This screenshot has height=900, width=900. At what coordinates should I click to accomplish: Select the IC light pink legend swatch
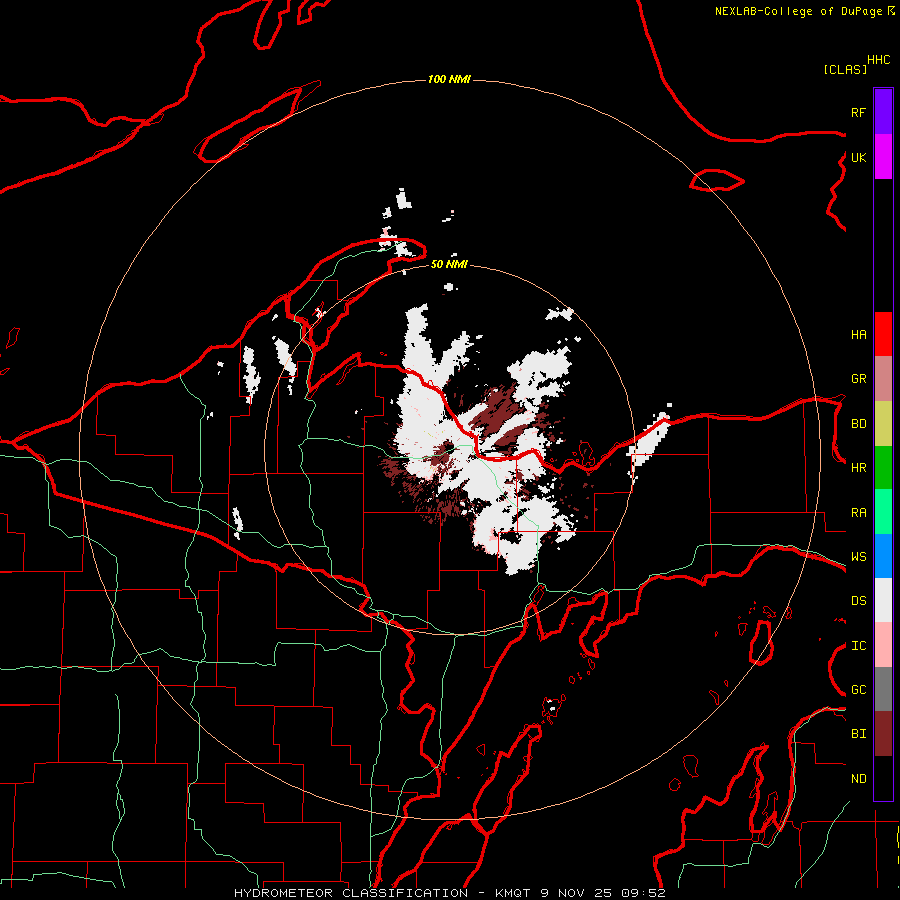pos(883,645)
